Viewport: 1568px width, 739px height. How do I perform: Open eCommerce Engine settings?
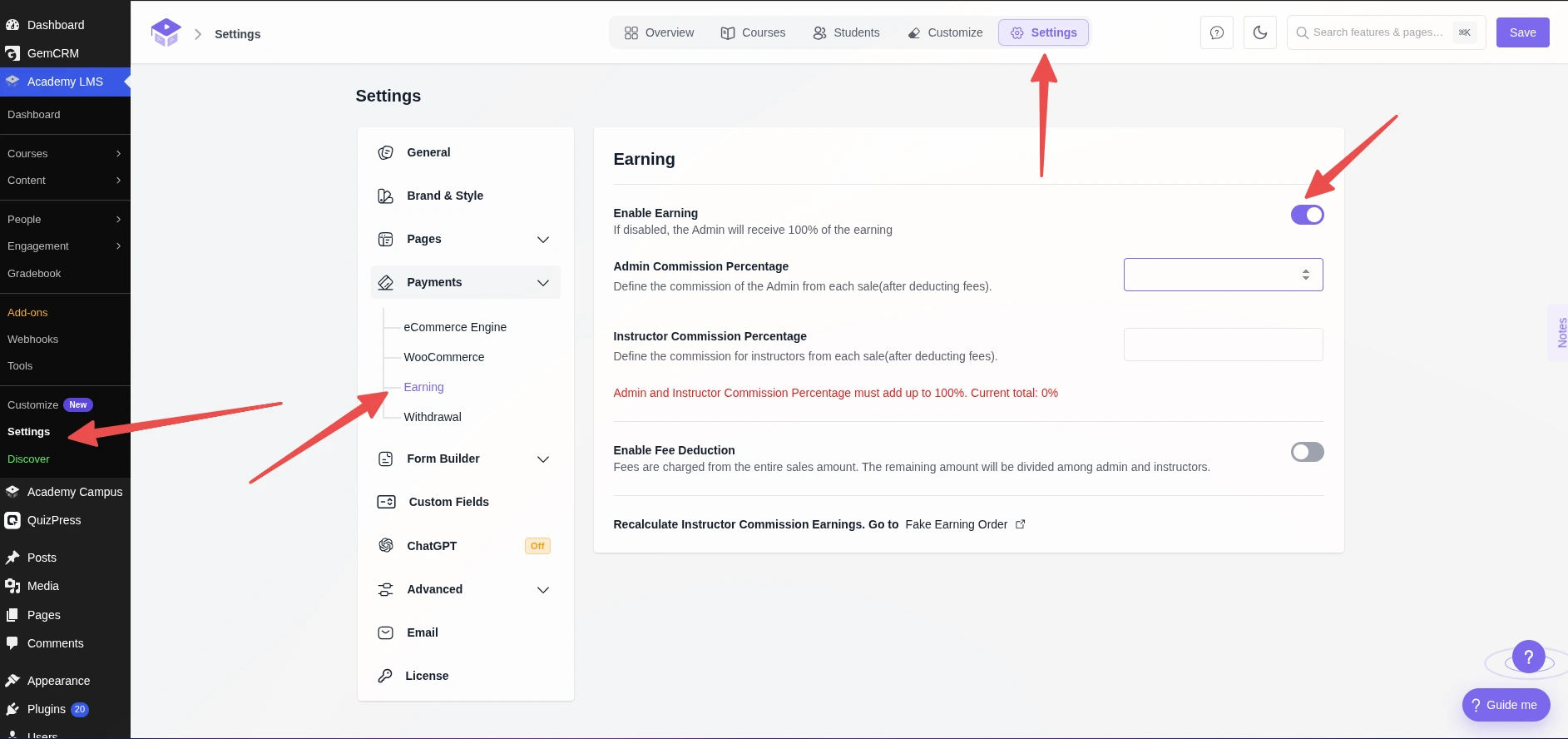point(455,327)
